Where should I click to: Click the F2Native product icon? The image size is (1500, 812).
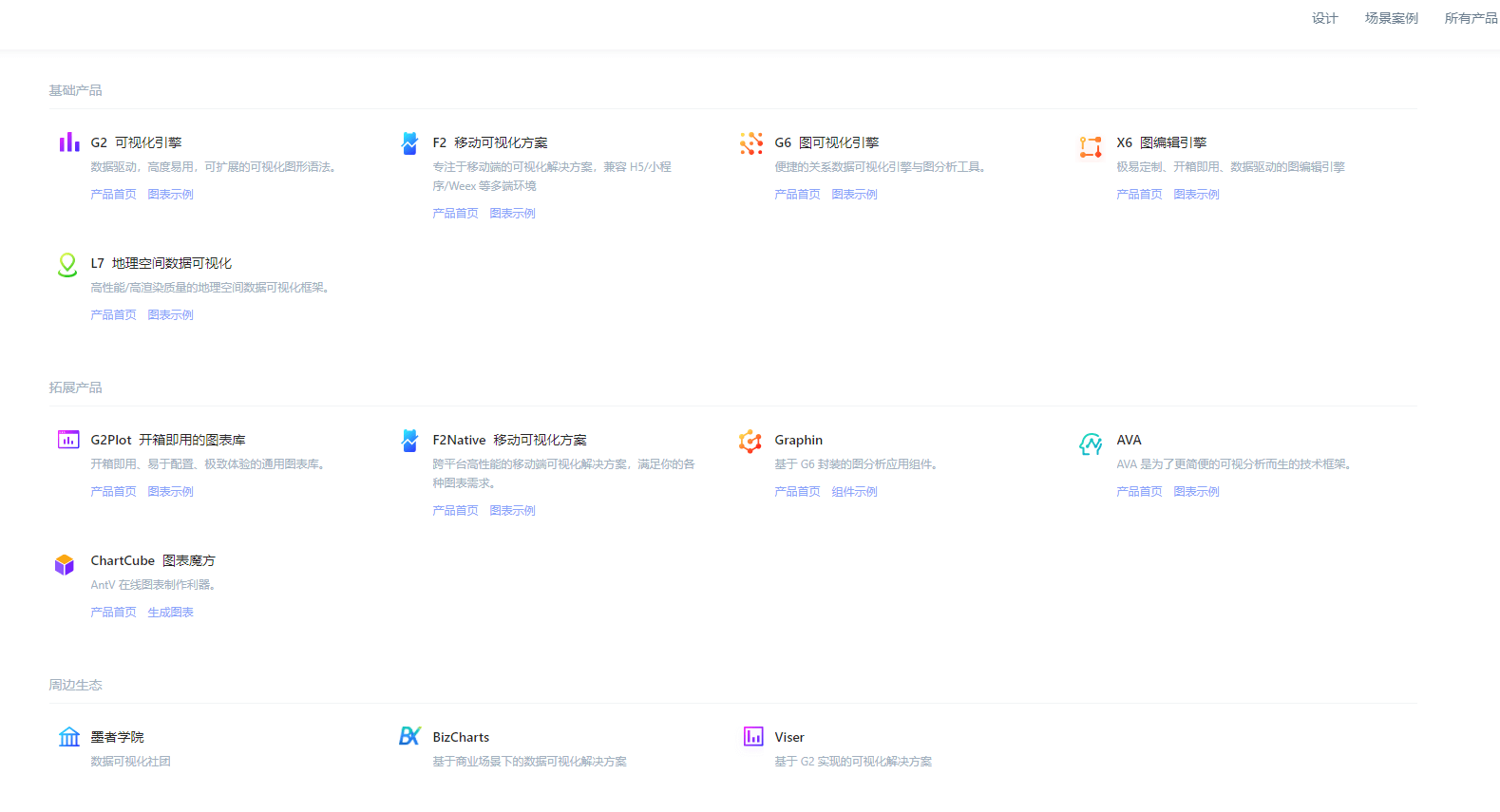(409, 441)
